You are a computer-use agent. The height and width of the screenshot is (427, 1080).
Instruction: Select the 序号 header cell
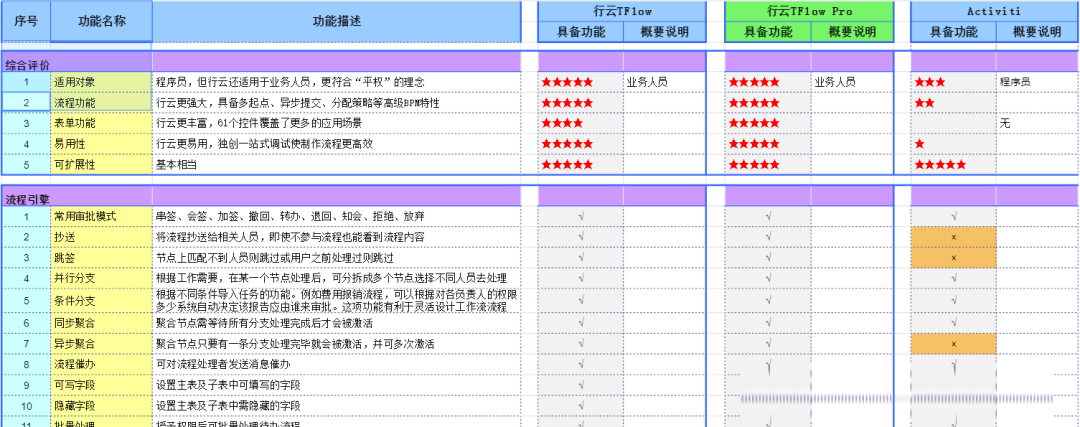25,21
